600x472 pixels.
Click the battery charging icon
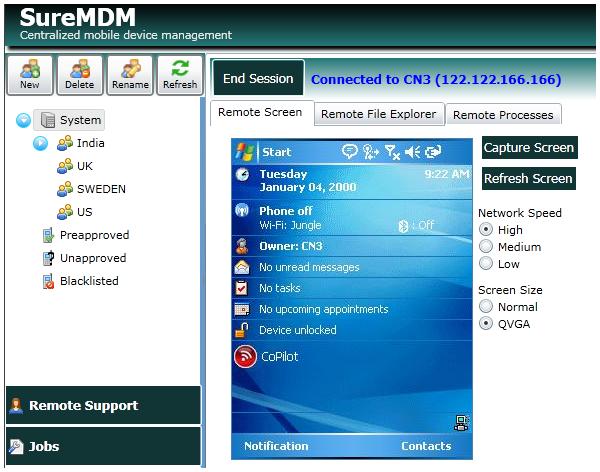(433, 152)
